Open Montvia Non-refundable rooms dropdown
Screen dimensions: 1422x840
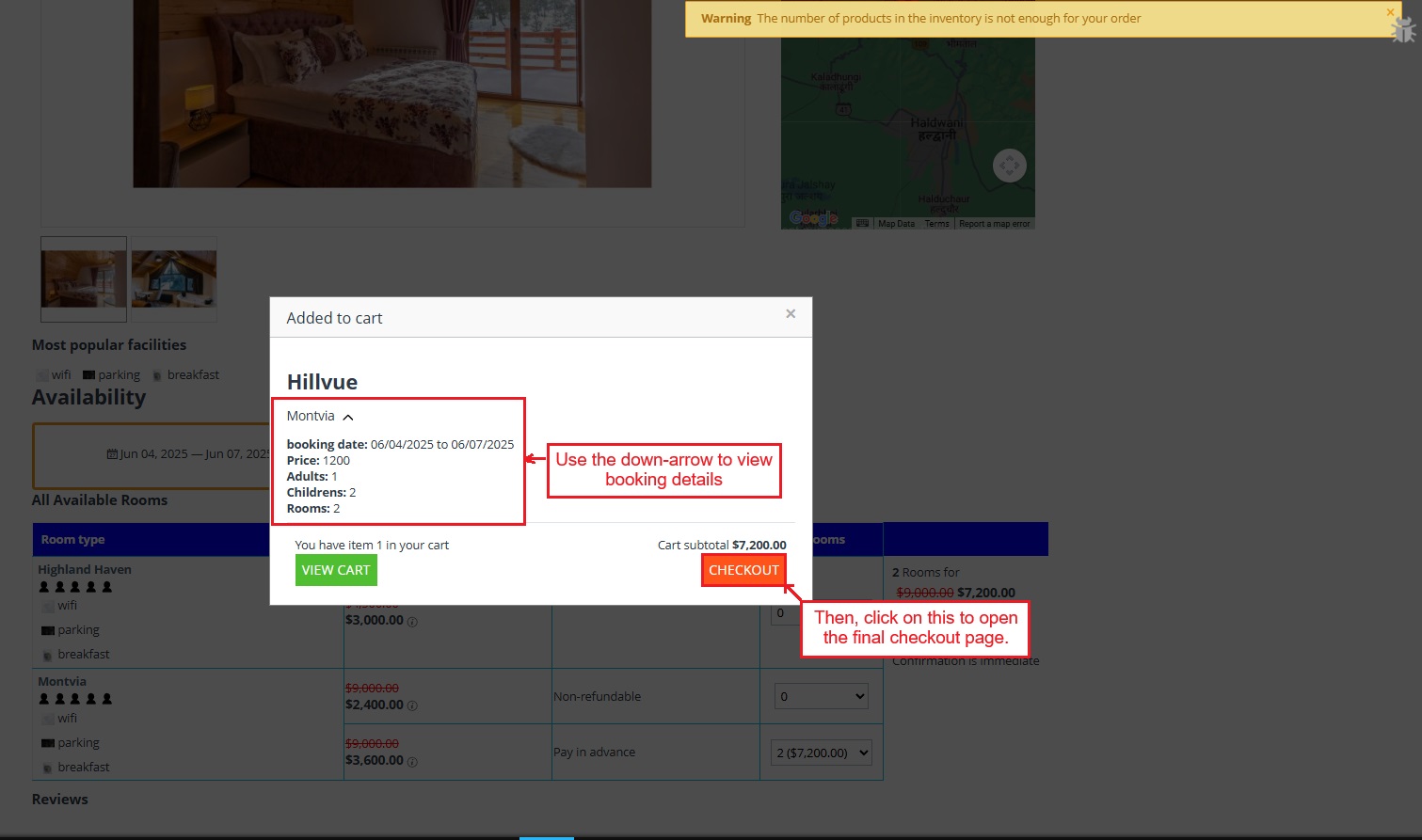tap(821, 697)
